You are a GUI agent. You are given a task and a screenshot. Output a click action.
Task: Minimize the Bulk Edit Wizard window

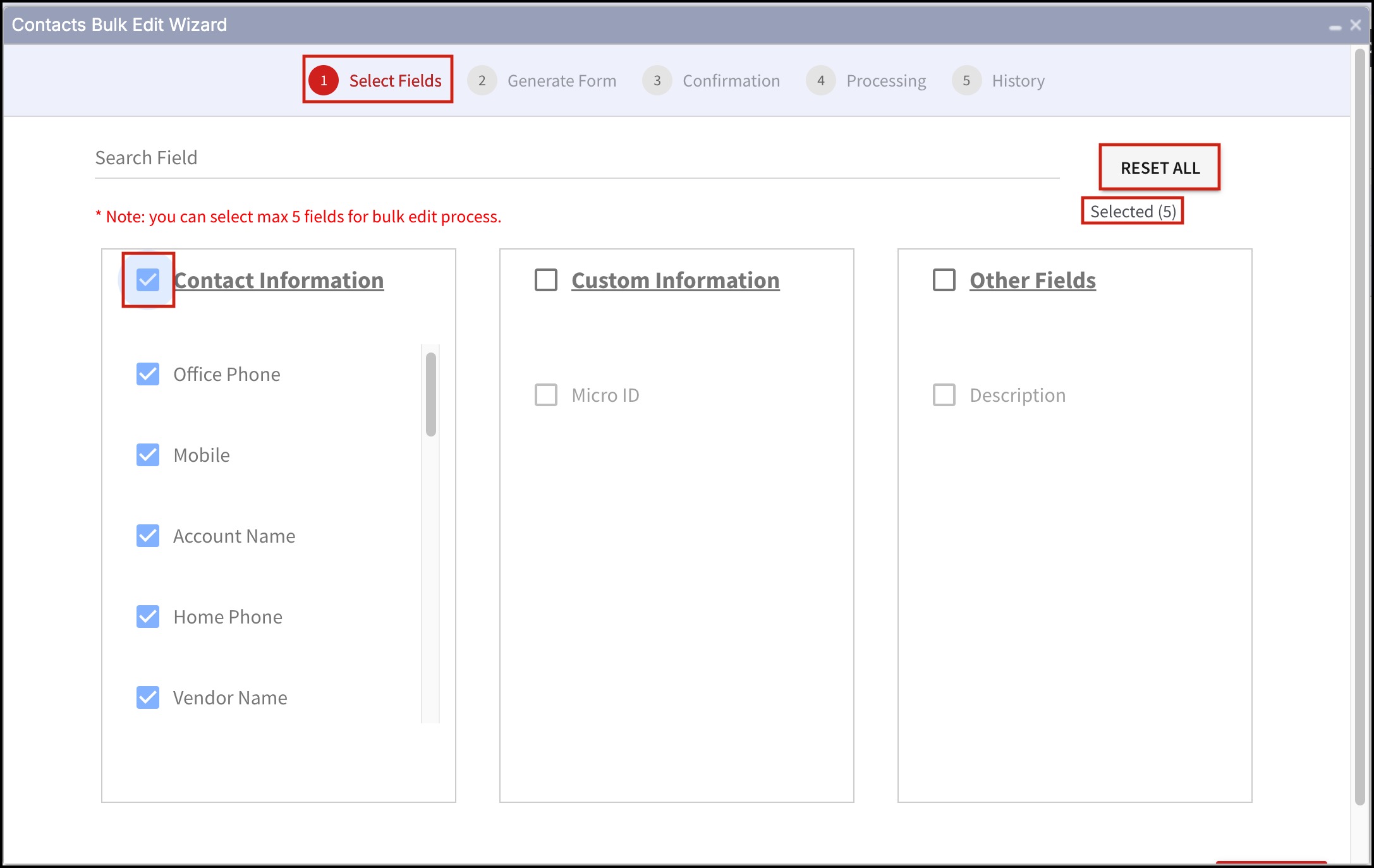(x=1335, y=27)
